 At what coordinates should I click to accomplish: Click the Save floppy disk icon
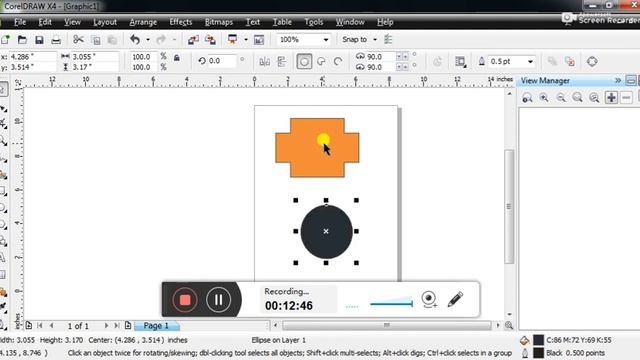(x=39, y=40)
